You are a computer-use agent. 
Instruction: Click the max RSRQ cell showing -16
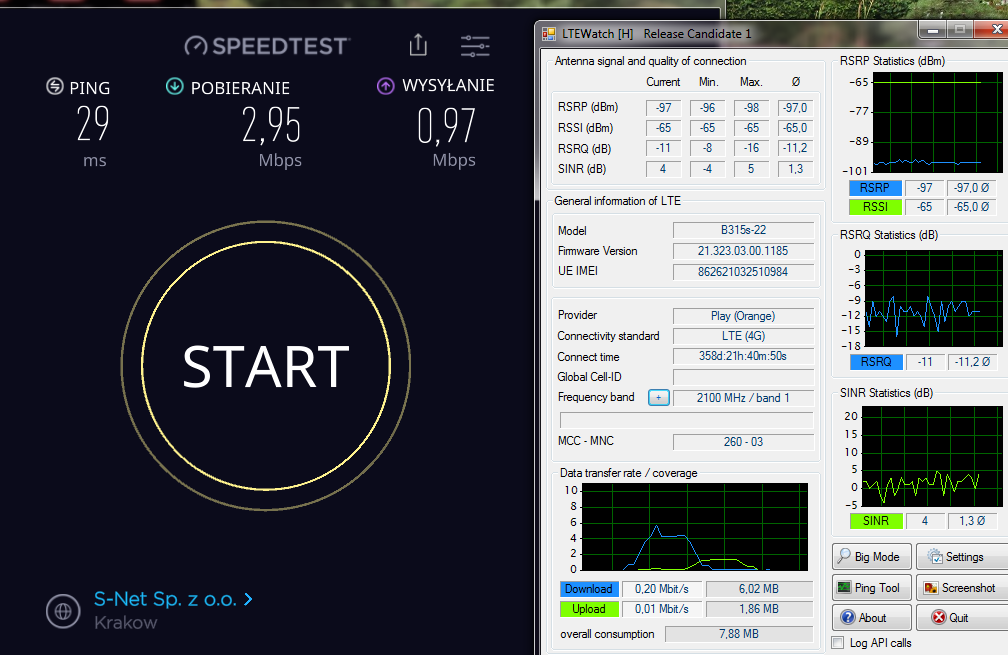[x=751, y=148]
